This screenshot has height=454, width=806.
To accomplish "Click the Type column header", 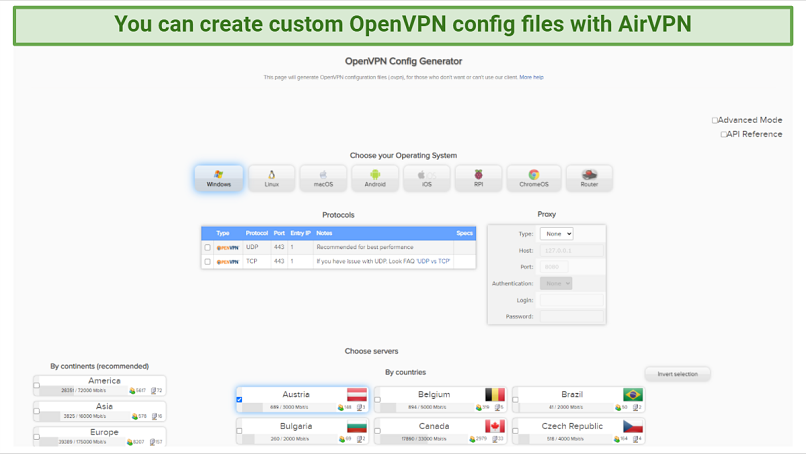I will pos(223,233).
